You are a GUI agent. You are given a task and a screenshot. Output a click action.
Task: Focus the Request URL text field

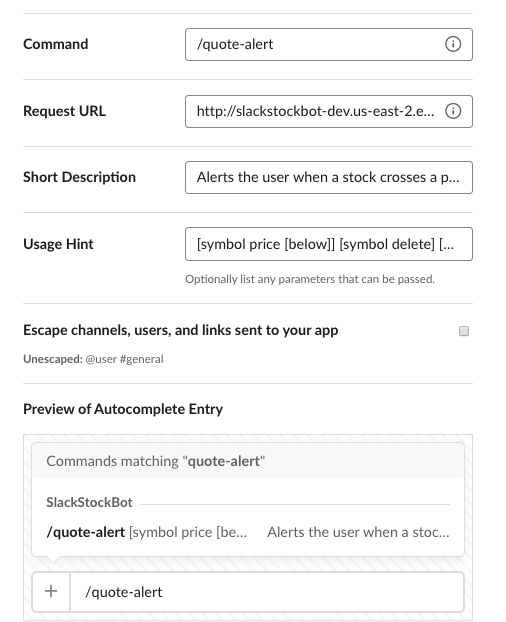click(328, 111)
